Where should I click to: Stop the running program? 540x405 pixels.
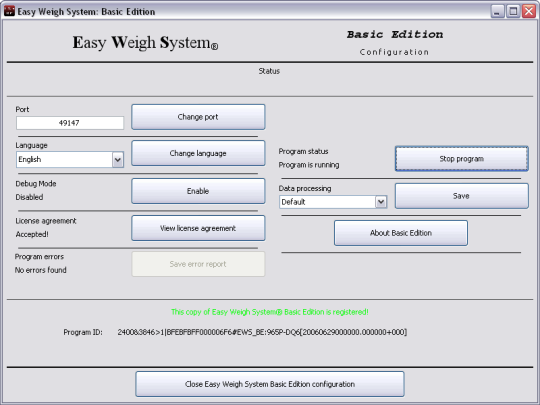pos(461,159)
